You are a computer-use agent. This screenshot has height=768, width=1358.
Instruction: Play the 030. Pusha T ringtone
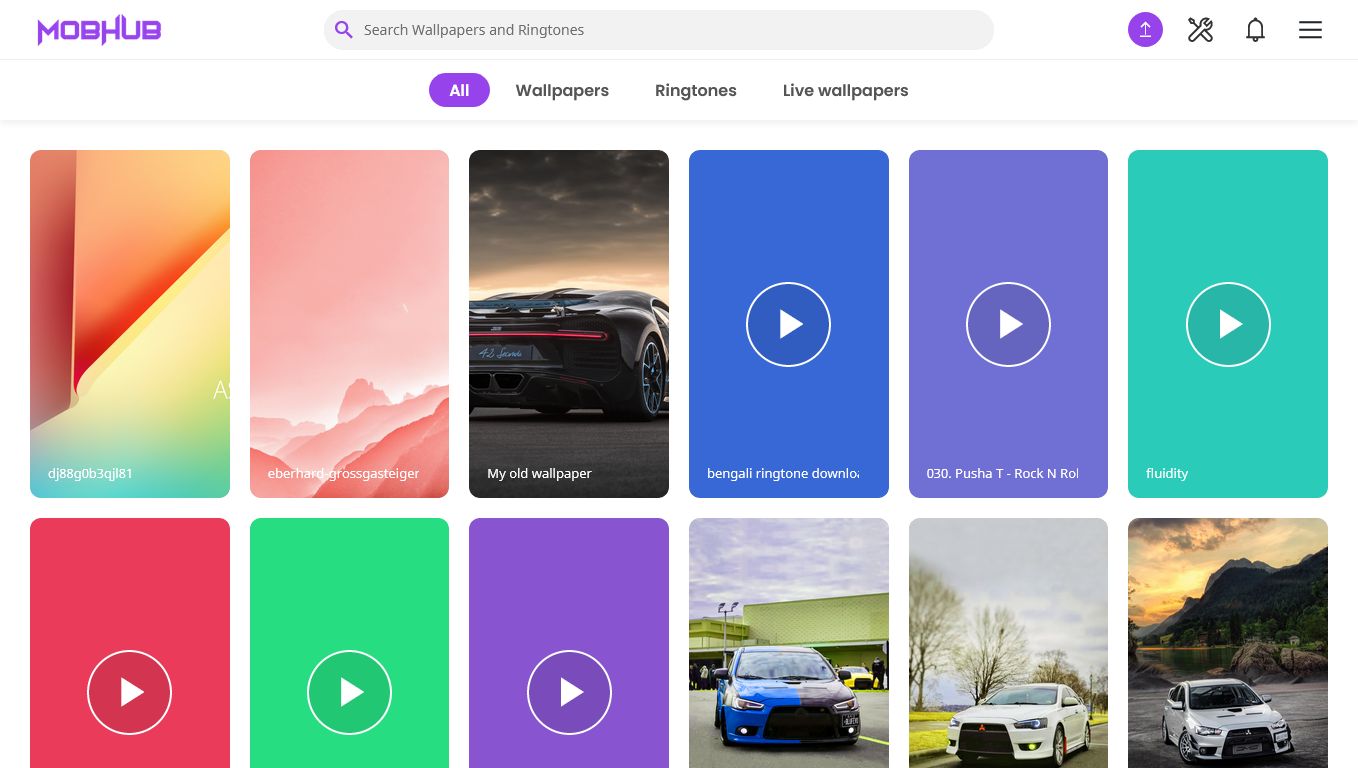(x=1008, y=324)
